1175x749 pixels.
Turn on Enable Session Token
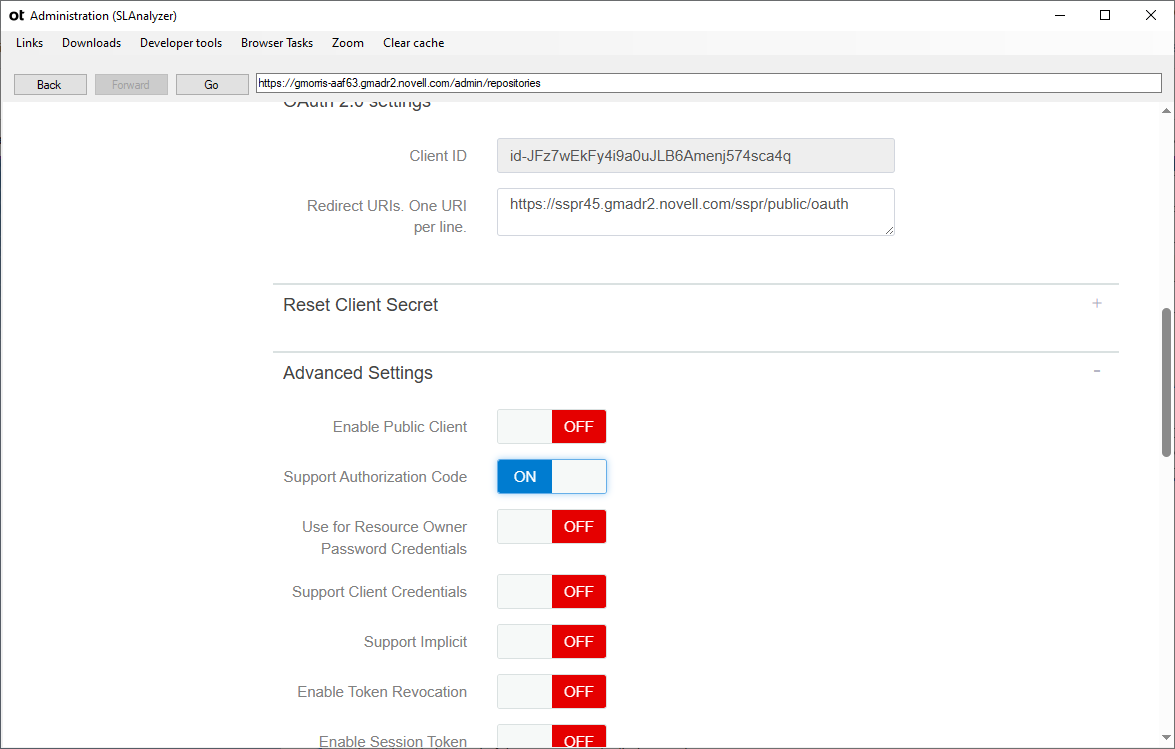click(x=551, y=738)
